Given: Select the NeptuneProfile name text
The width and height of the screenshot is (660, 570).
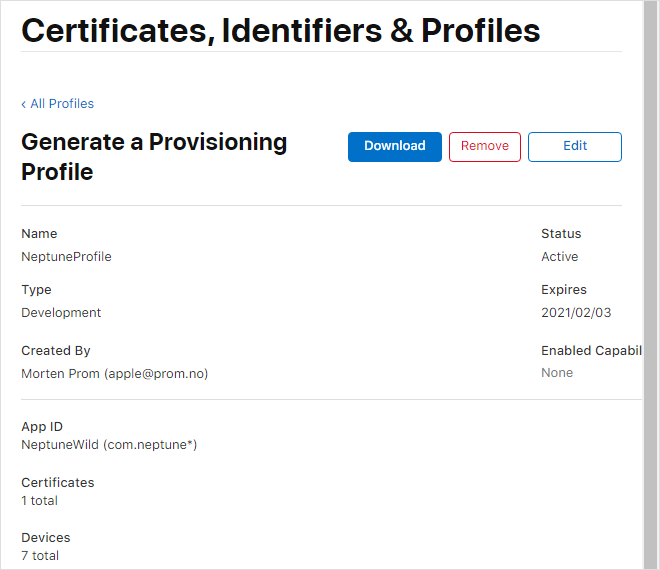Looking at the screenshot, I should (x=66, y=257).
